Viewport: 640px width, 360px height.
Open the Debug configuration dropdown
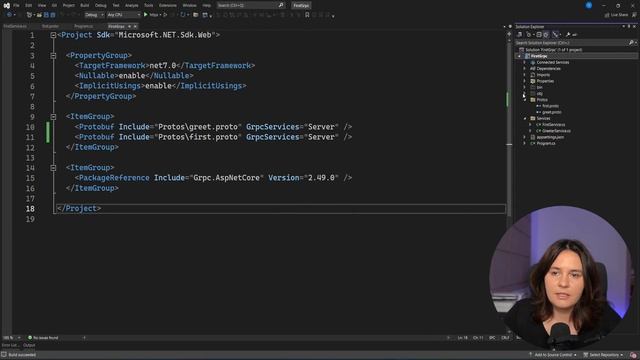point(94,15)
